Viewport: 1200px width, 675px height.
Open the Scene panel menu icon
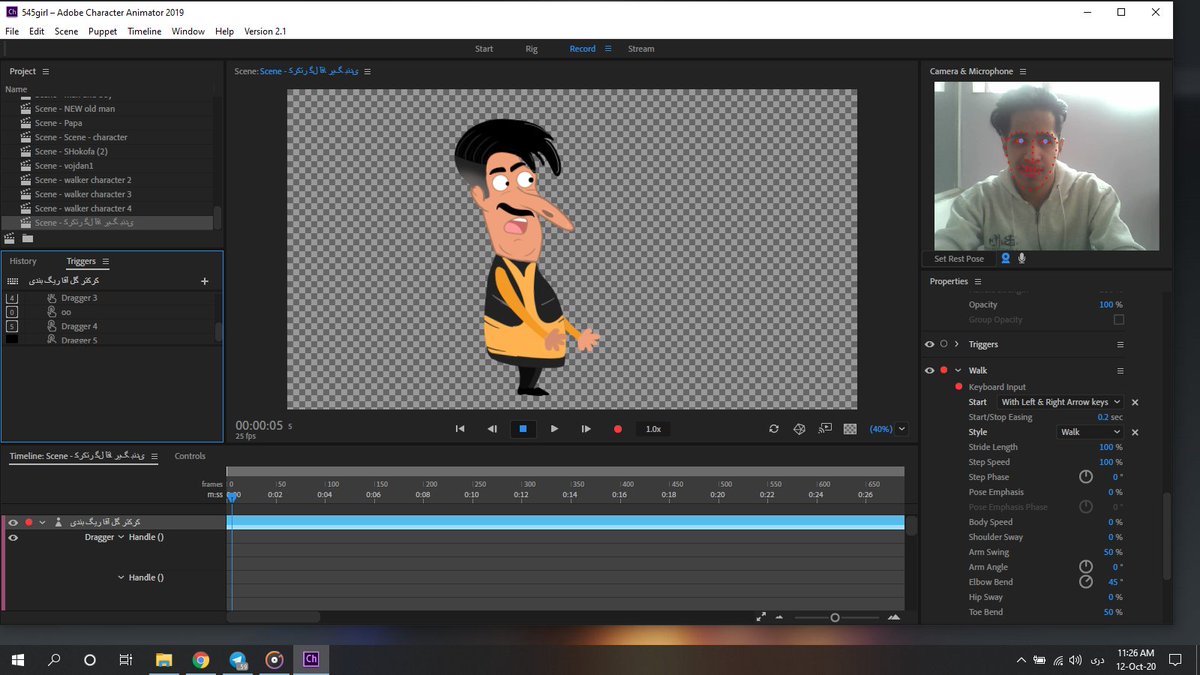(368, 71)
